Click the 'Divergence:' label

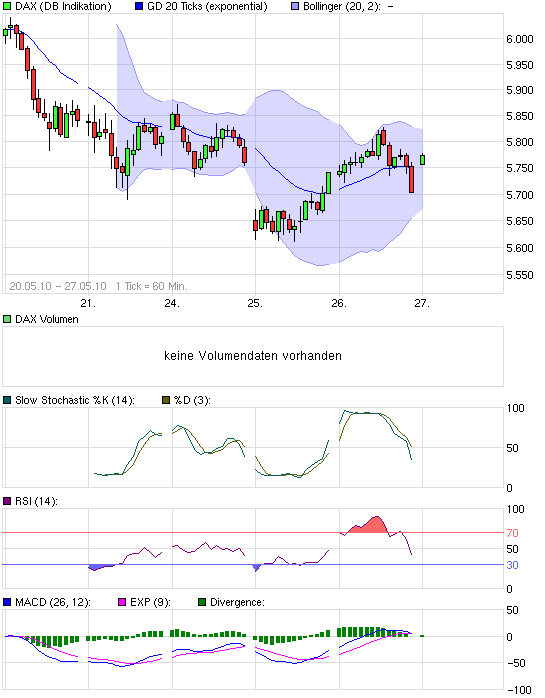pos(237,602)
